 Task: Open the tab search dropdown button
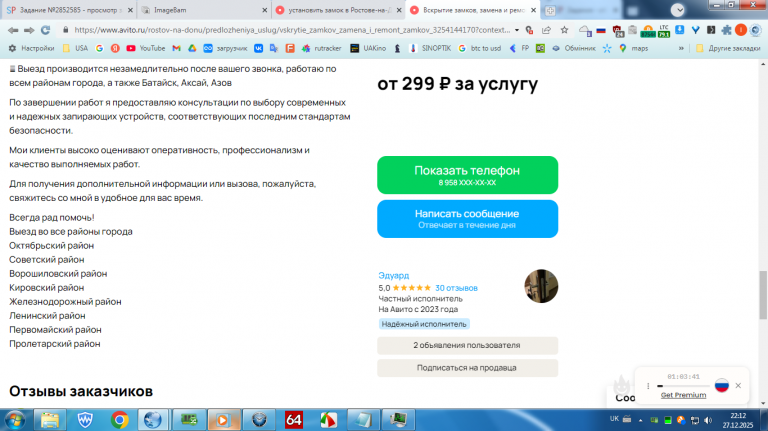tap(677, 10)
